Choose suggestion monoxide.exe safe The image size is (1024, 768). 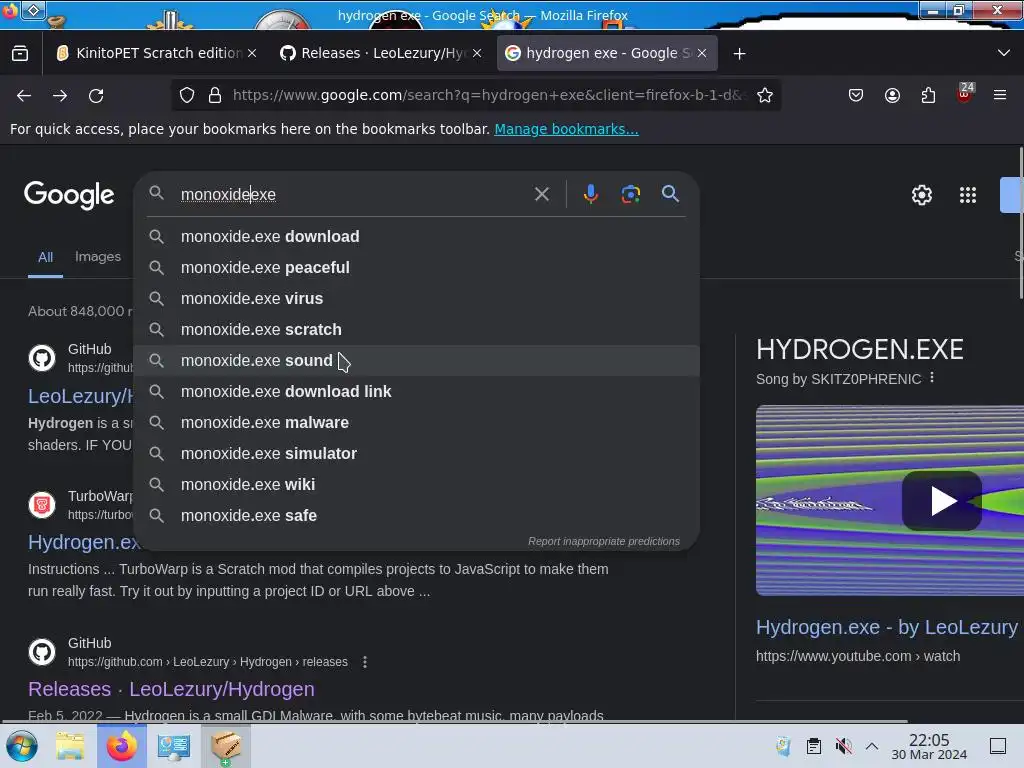[x=417, y=516]
